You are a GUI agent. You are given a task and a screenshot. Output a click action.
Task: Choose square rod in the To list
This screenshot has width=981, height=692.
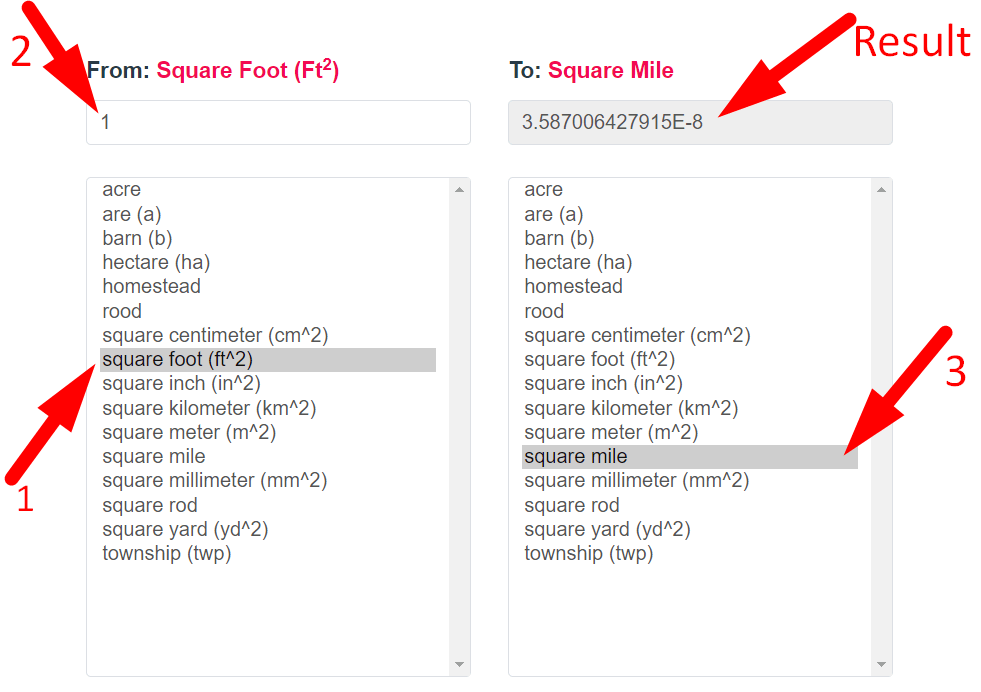click(x=571, y=505)
